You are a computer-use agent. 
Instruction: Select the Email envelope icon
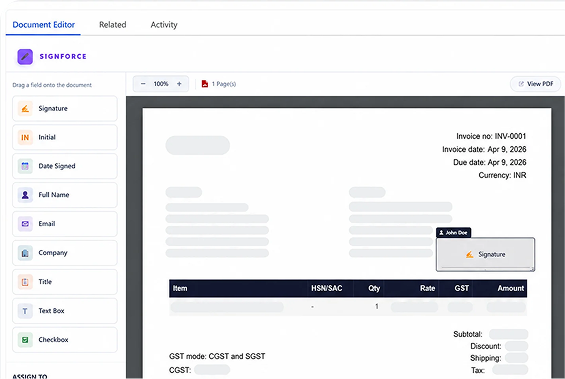pos(25,224)
